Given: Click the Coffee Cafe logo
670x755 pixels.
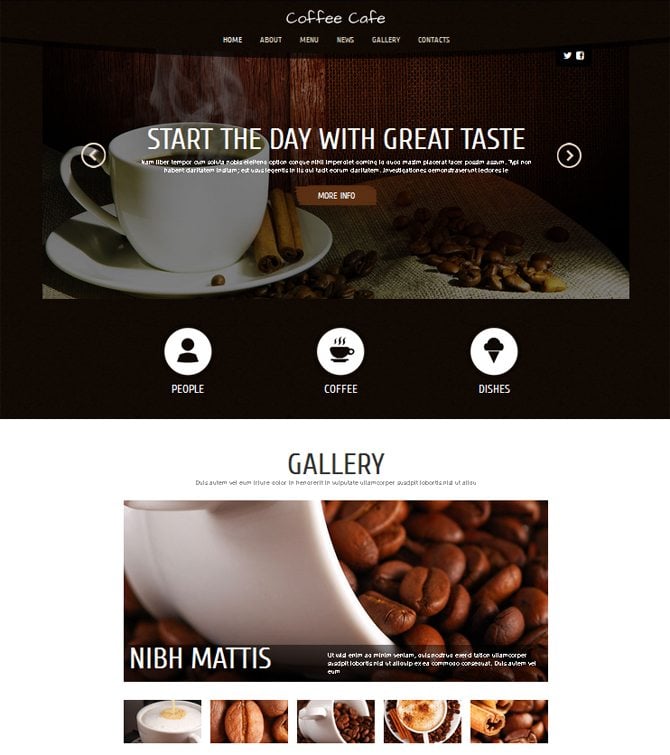Looking at the screenshot, I should [x=335, y=18].
